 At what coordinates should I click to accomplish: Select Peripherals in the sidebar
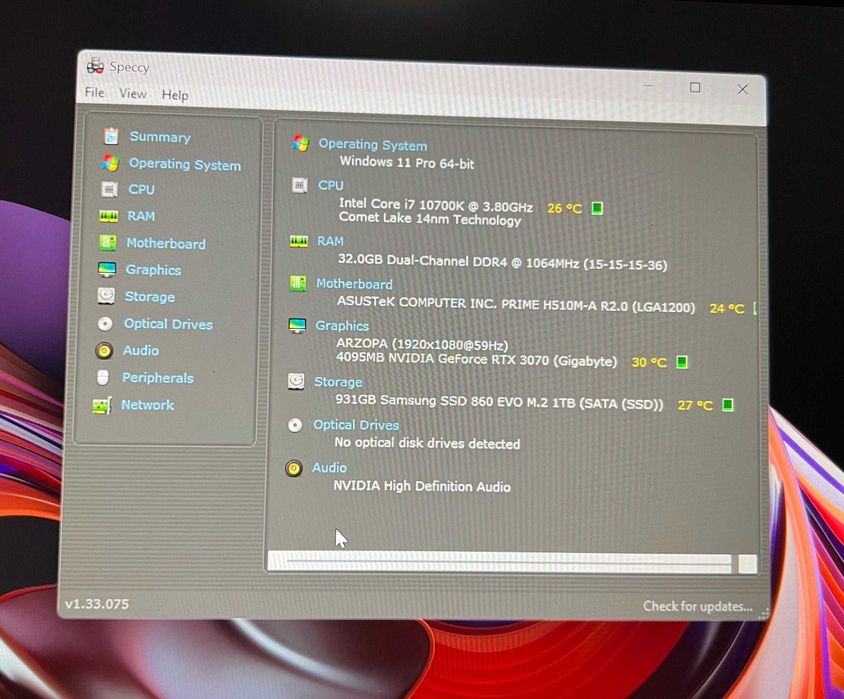click(x=158, y=378)
